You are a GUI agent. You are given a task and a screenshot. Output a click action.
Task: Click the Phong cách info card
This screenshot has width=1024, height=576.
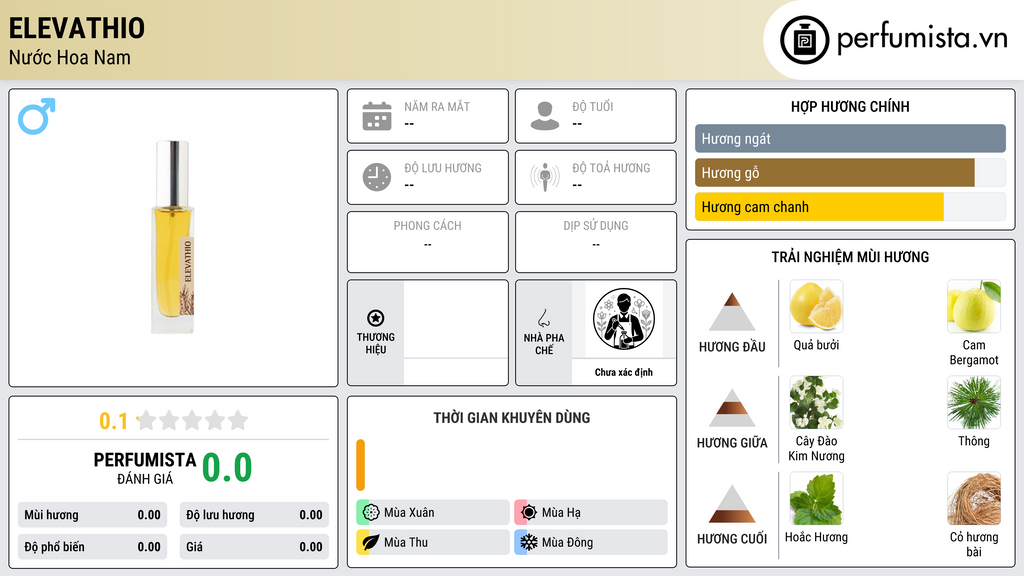[x=428, y=242]
